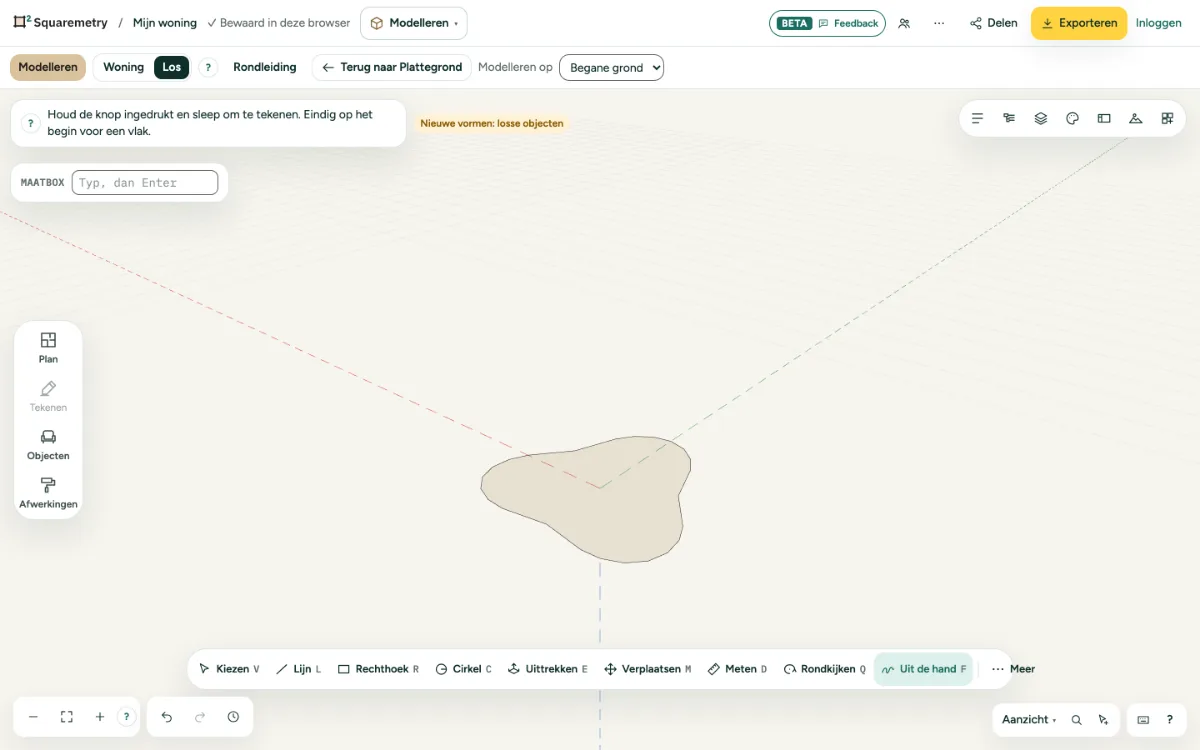
Task: Expand the Meer tools menu
Action: pyautogui.click(x=1013, y=669)
